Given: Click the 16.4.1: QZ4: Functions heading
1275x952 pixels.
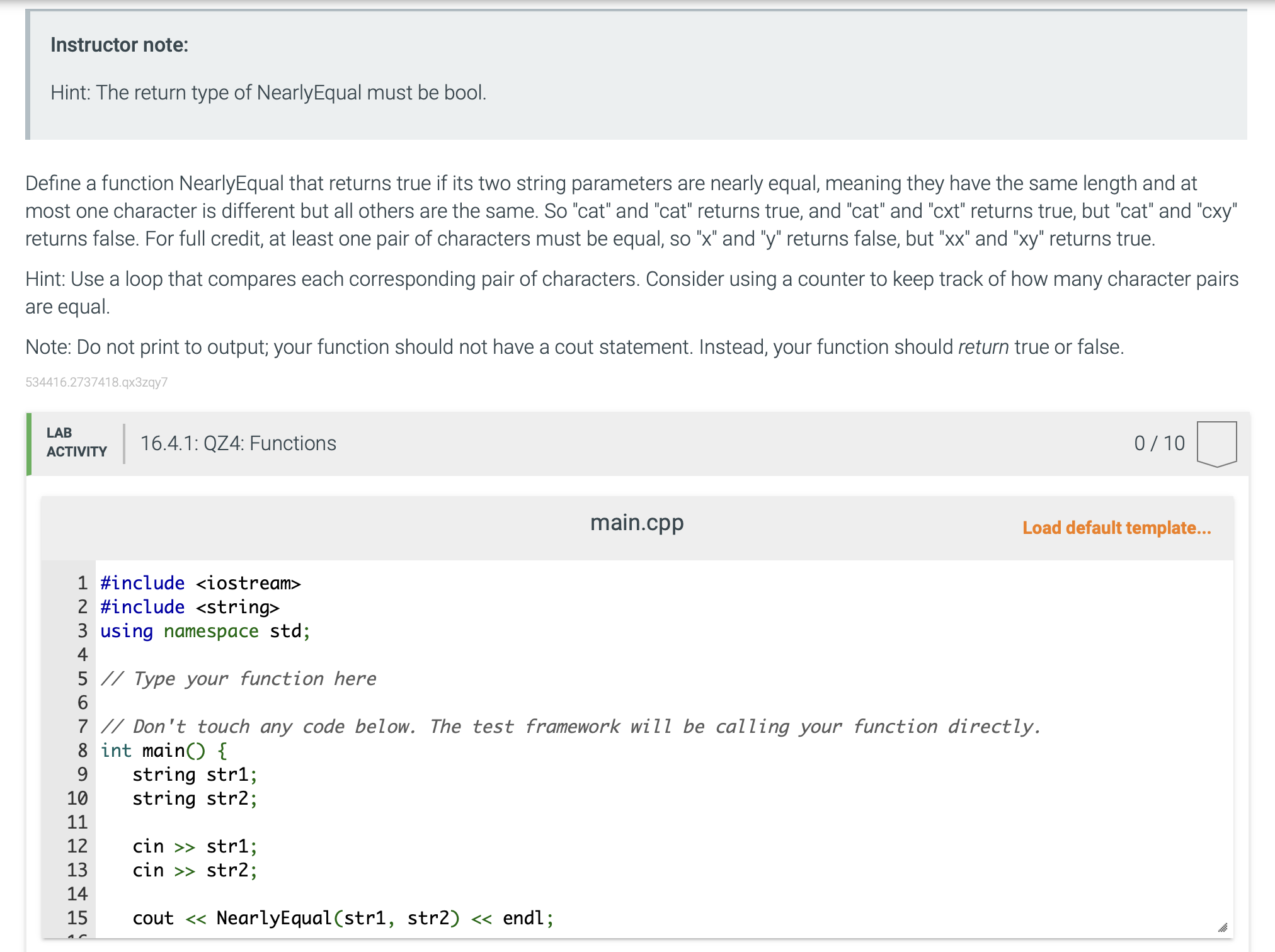Looking at the screenshot, I should pos(238,443).
